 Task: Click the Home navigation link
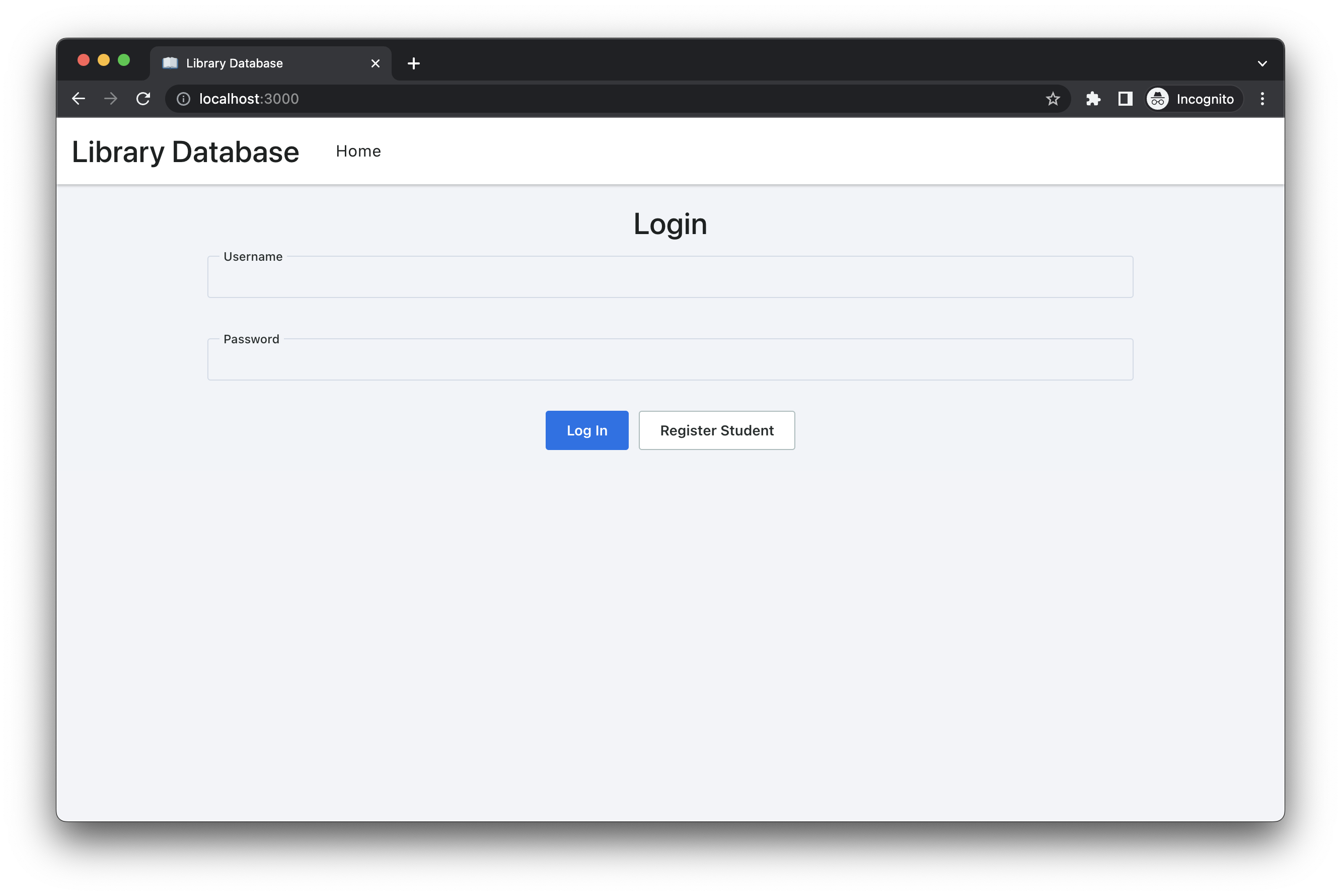(x=358, y=152)
